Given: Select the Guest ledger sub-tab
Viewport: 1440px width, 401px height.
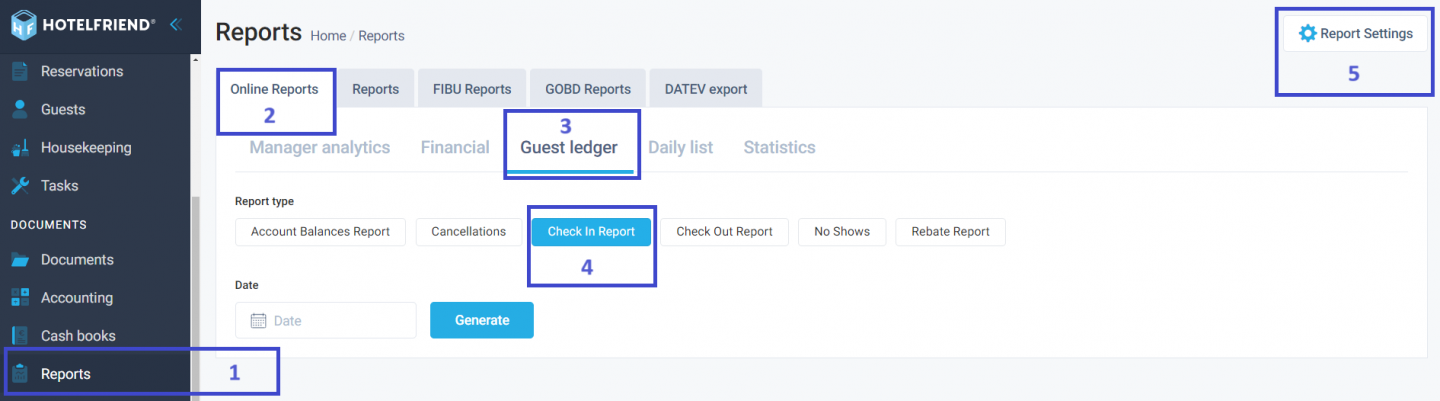Looking at the screenshot, I should tap(569, 147).
